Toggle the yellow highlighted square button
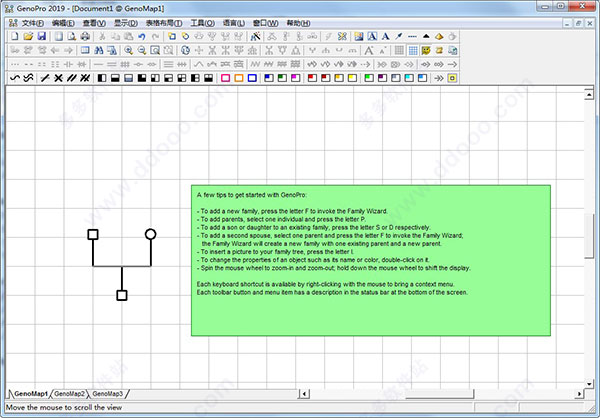The height and width of the screenshot is (418, 600). click(452, 78)
